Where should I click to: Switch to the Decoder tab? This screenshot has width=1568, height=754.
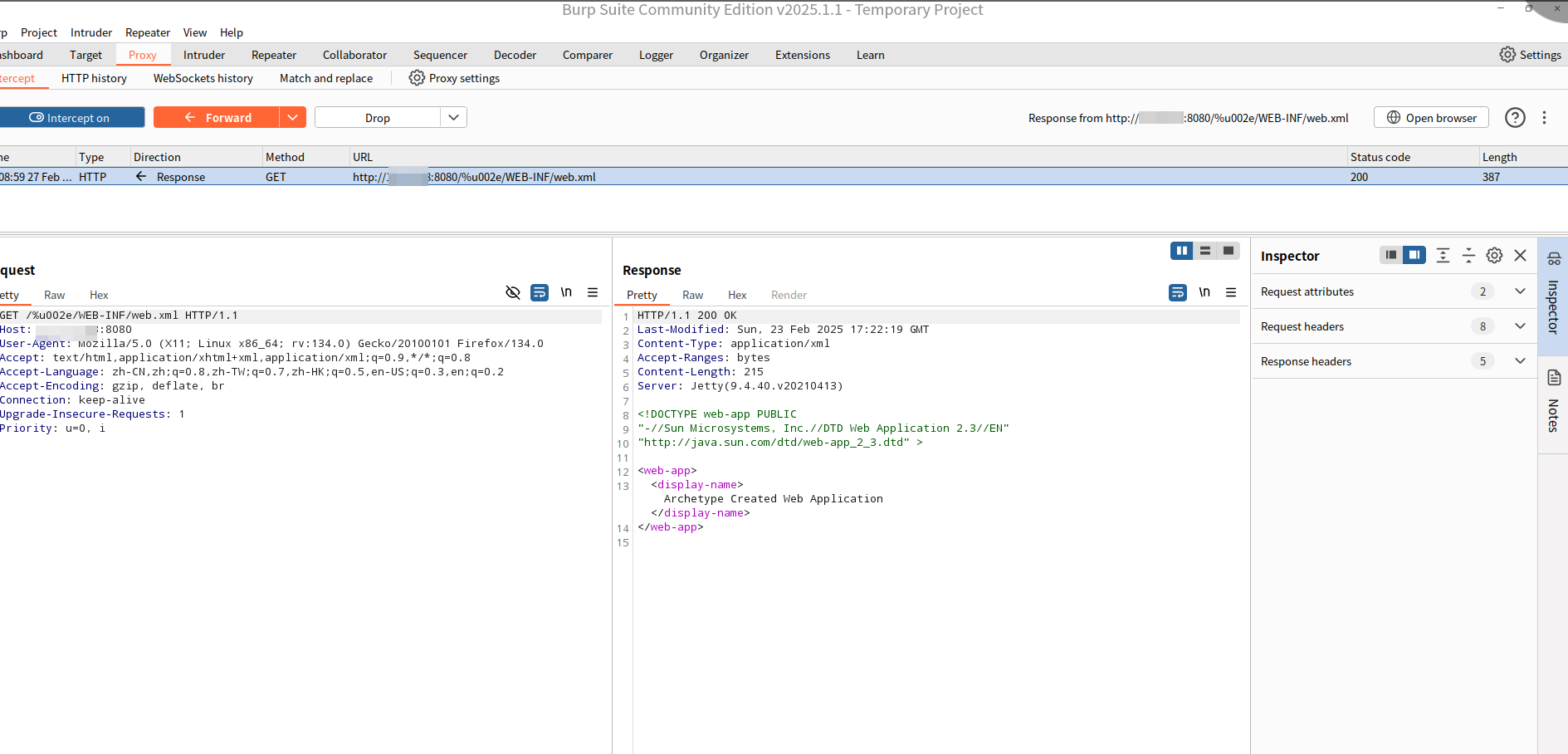(x=515, y=55)
